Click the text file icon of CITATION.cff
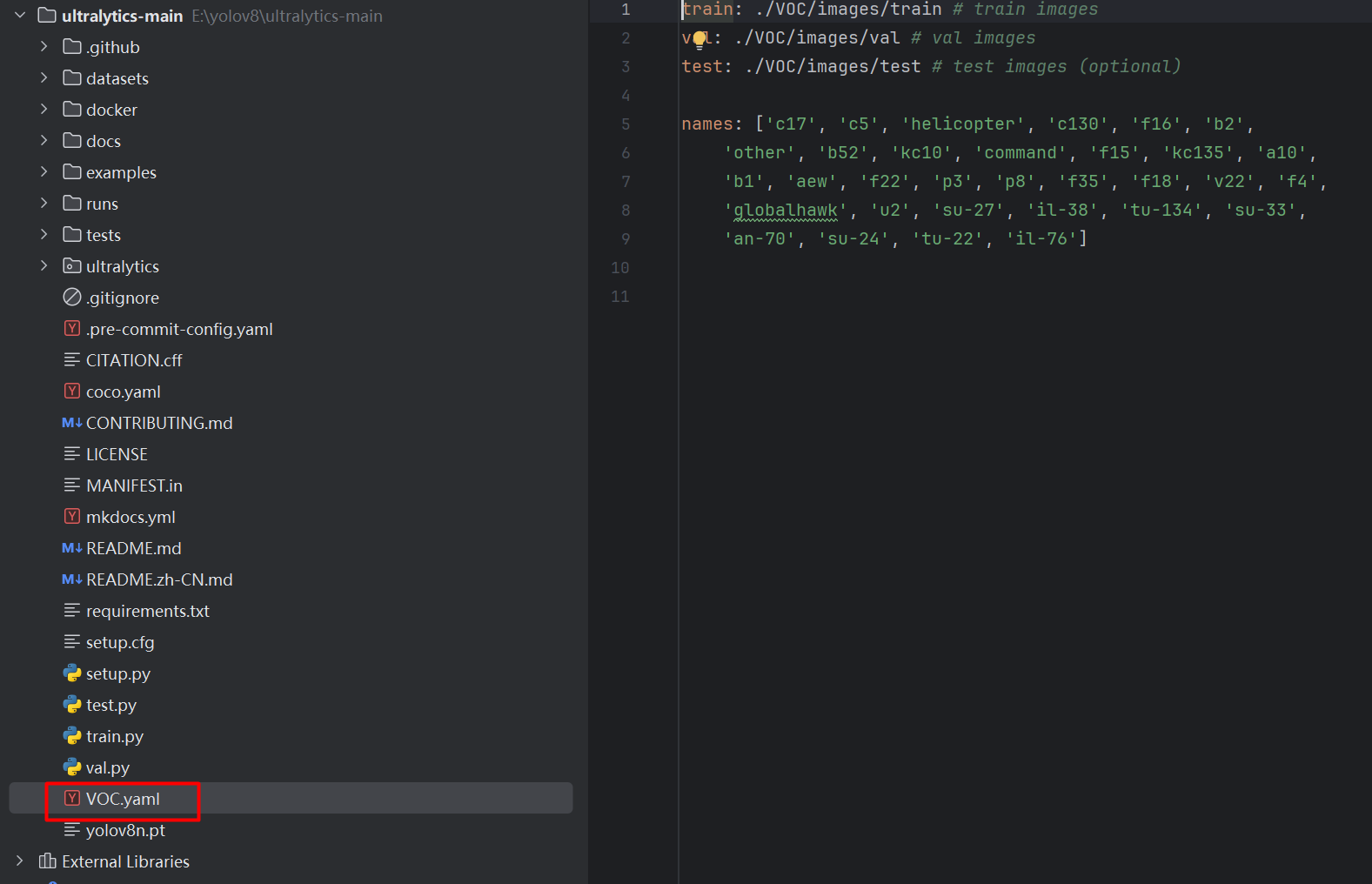1372x884 pixels. pyautogui.click(x=72, y=360)
